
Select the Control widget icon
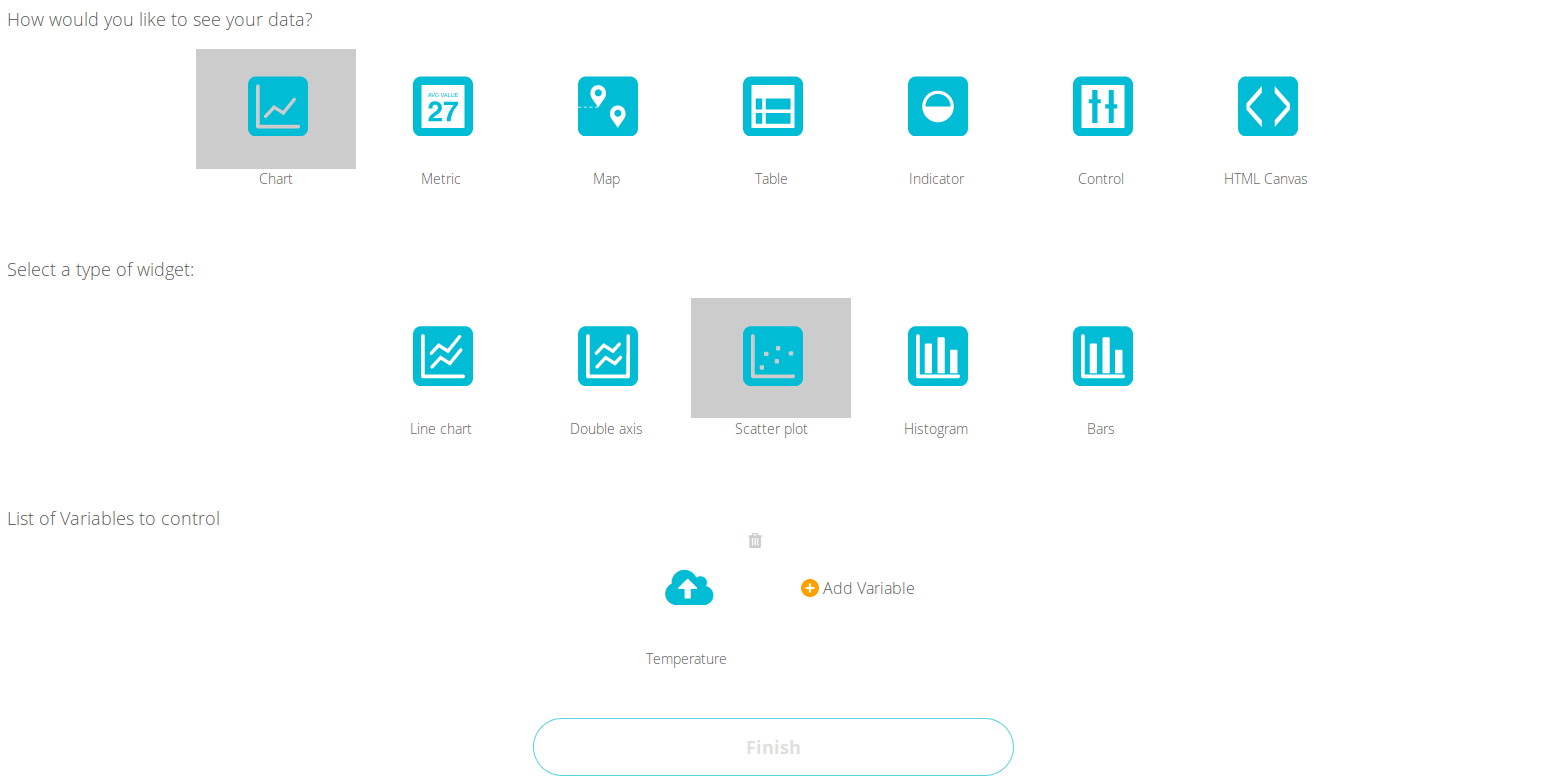point(1101,106)
